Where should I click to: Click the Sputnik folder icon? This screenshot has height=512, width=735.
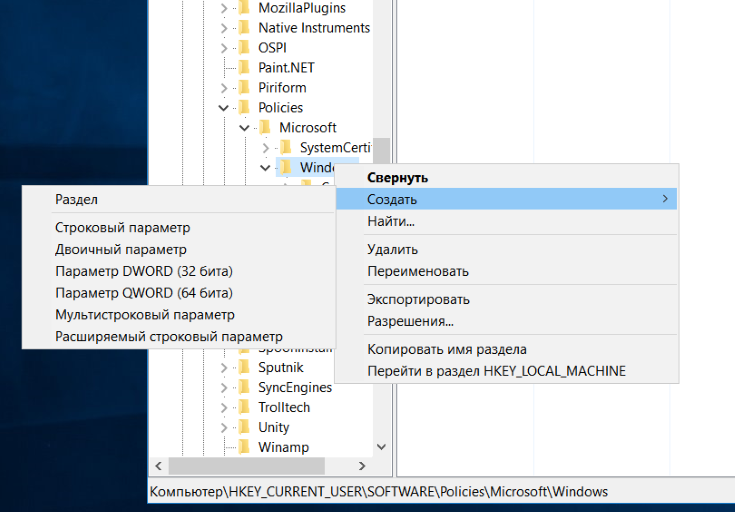tap(241, 367)
